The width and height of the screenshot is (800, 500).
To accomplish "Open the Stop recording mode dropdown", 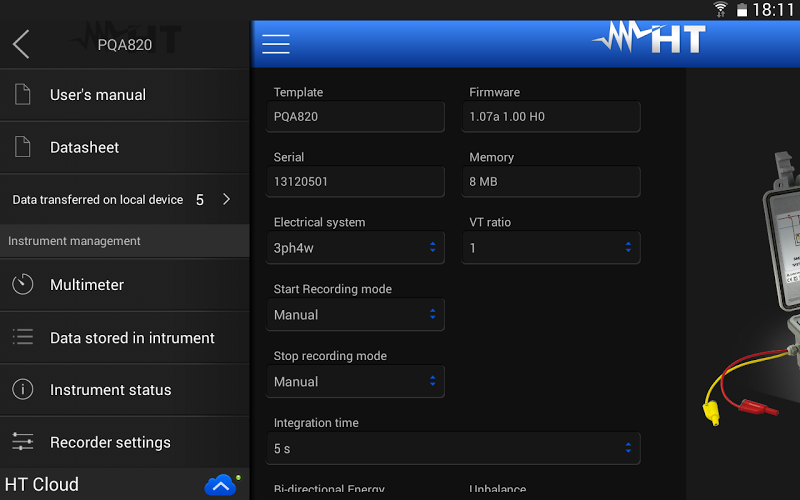I will (x=355, y=382).
